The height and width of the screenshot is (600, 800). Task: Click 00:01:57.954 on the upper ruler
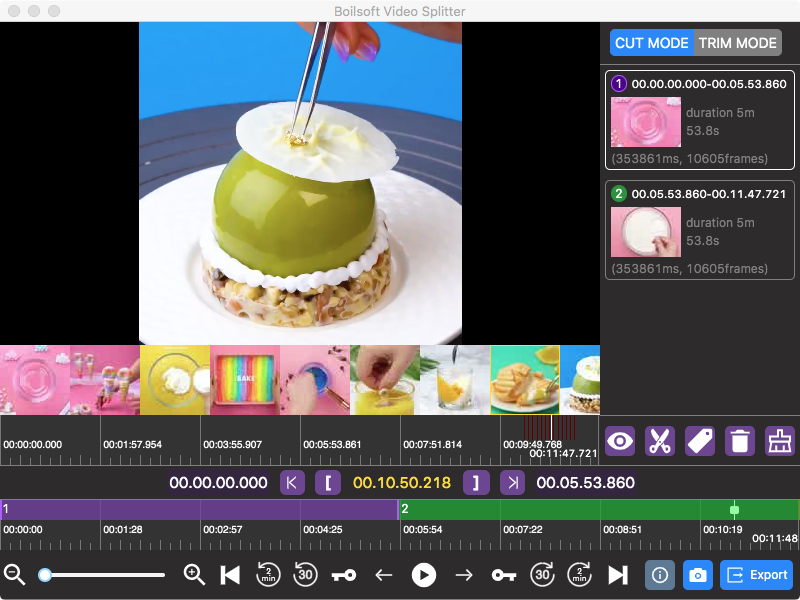[132, 444]
